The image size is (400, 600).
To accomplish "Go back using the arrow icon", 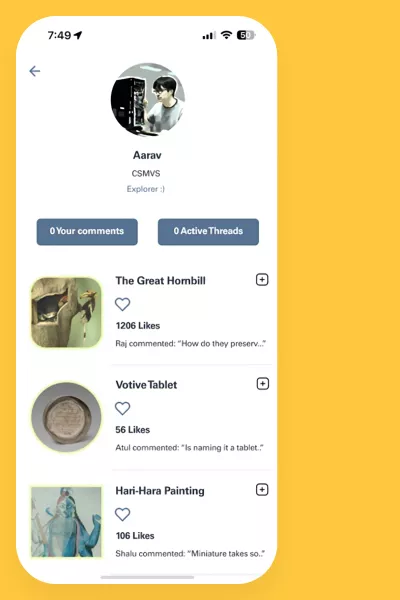I will tap(35, 71).
